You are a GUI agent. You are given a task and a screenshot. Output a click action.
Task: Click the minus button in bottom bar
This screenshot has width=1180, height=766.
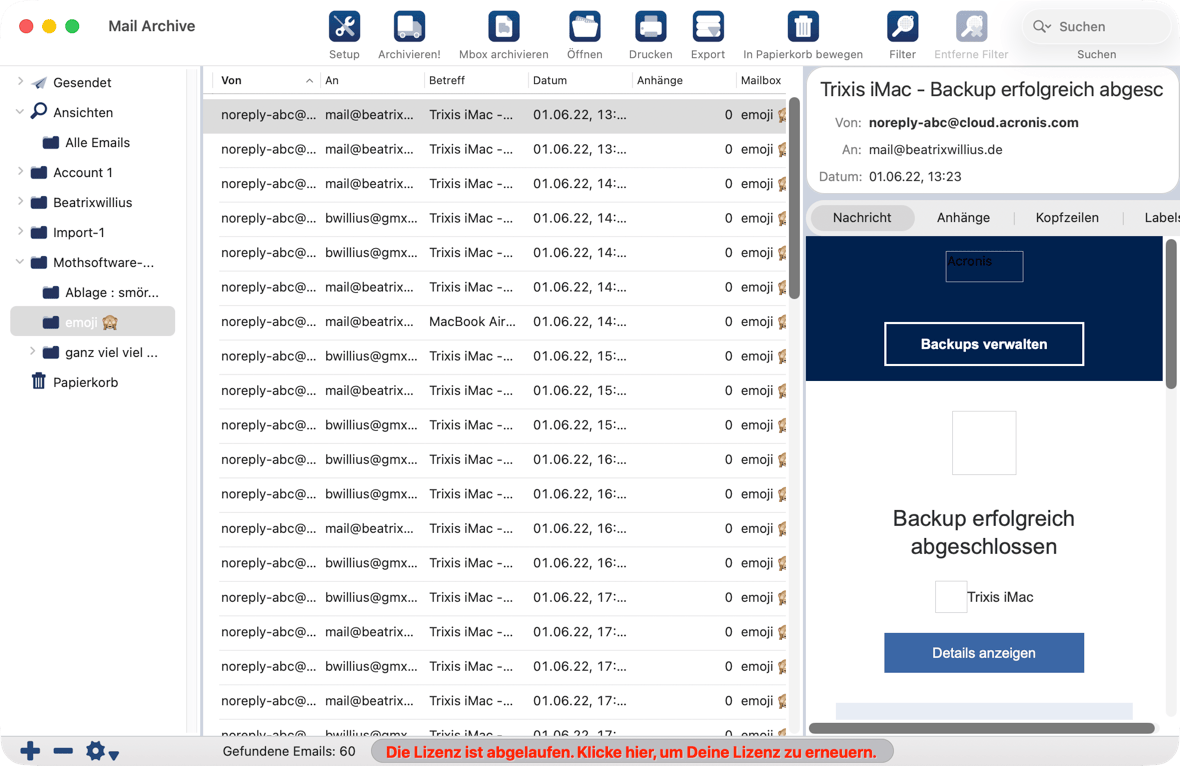tap(63, 750)
